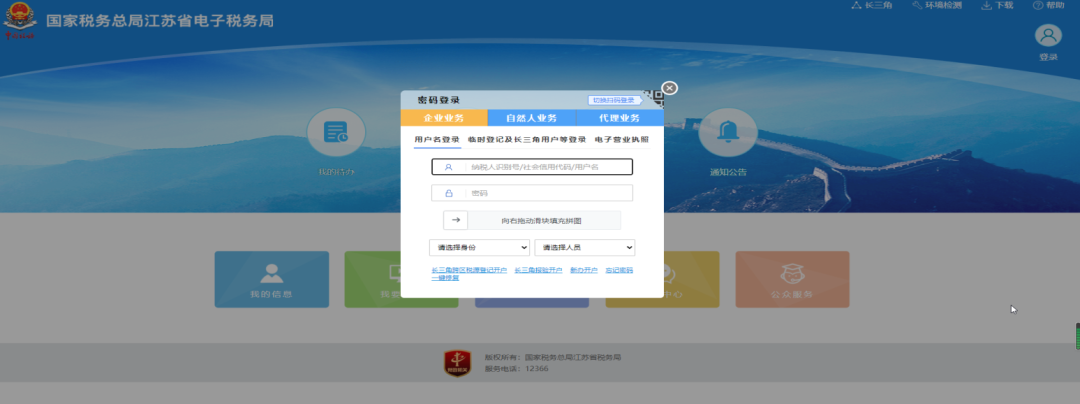
Task: Click 版权所有 国家税务总局江苏省税务局 footer text
Action: (553, 357)
